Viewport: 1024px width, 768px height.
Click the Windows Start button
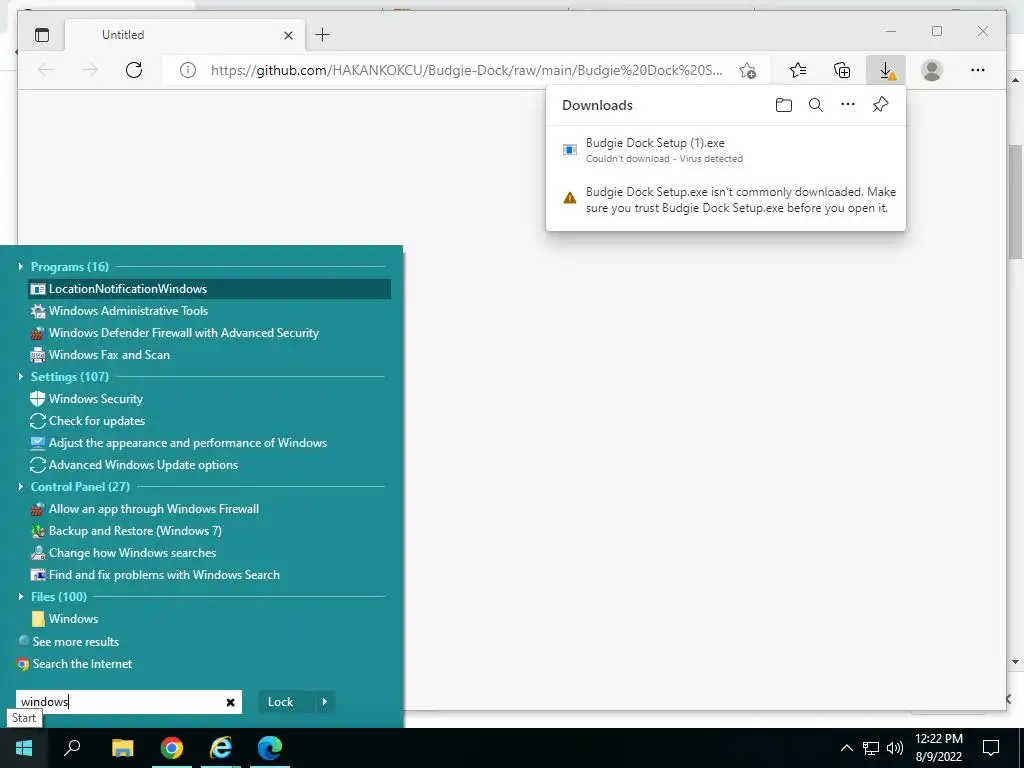click(24, 748)
